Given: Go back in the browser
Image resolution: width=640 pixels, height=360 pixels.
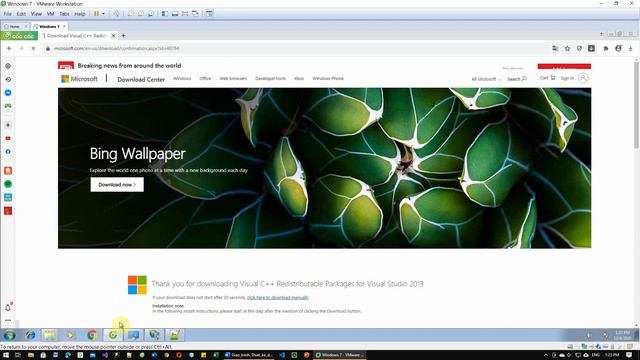Looking at the screenshot, I should (x=9, y=49).
